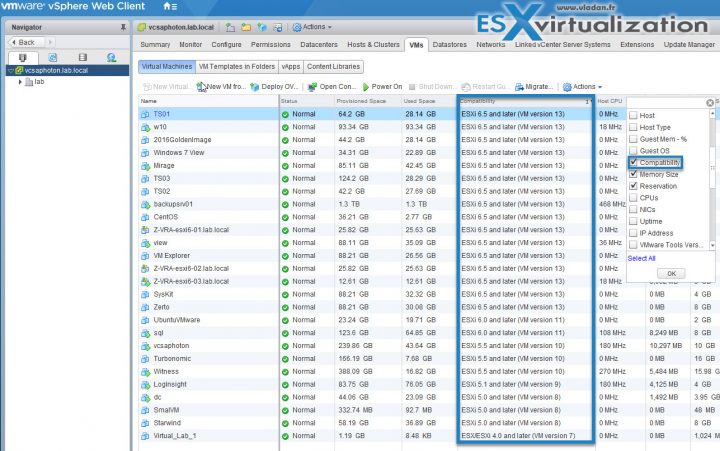Open the Hosts and Clusters navigator view icon

(x=23, y=57)
